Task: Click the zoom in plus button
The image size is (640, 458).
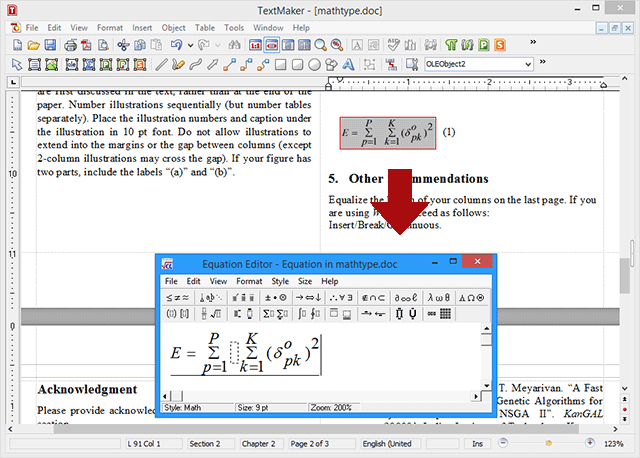Action: pos(590,443)
